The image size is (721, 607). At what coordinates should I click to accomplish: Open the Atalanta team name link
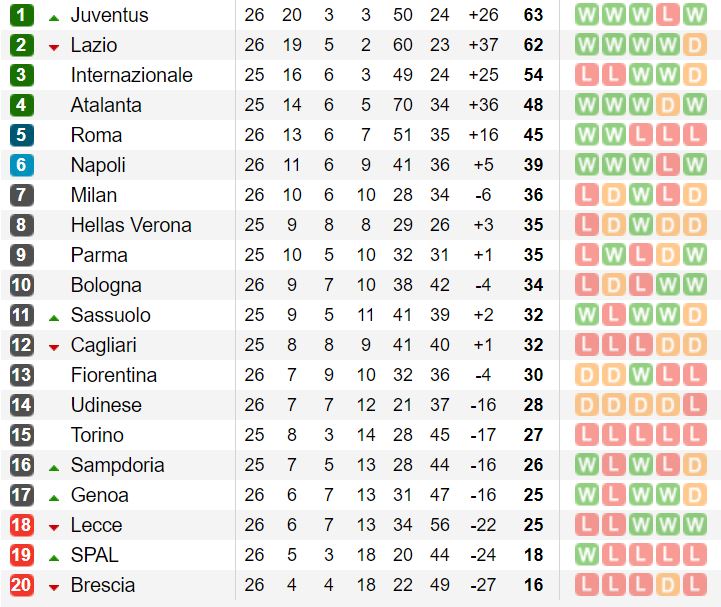[x=106, y=105]
